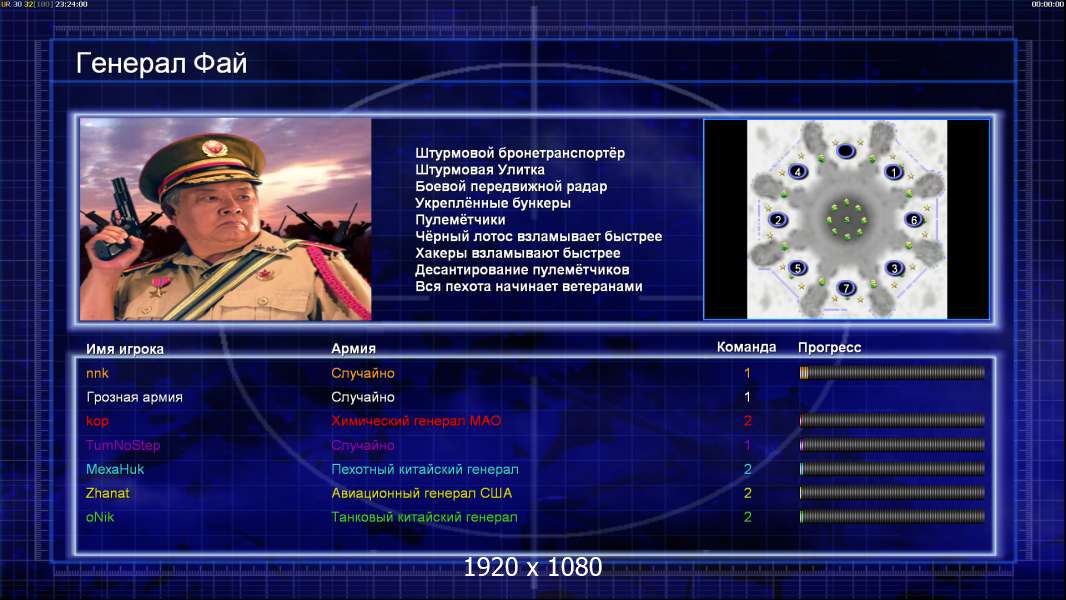Click start position 7 on the minimap
1066x600 pixels.
pyautogui.click(x=846, y=288)
